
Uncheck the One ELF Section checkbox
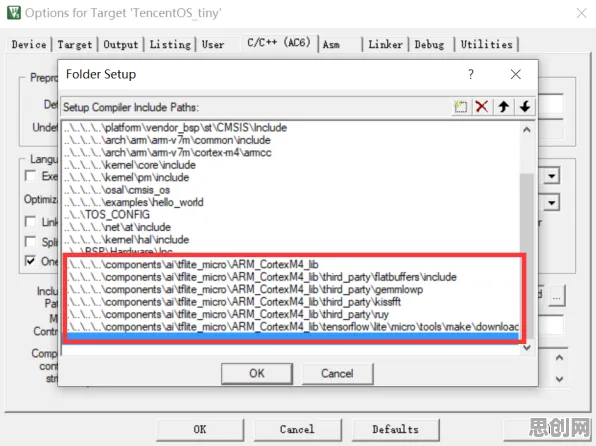coord(30,261)
